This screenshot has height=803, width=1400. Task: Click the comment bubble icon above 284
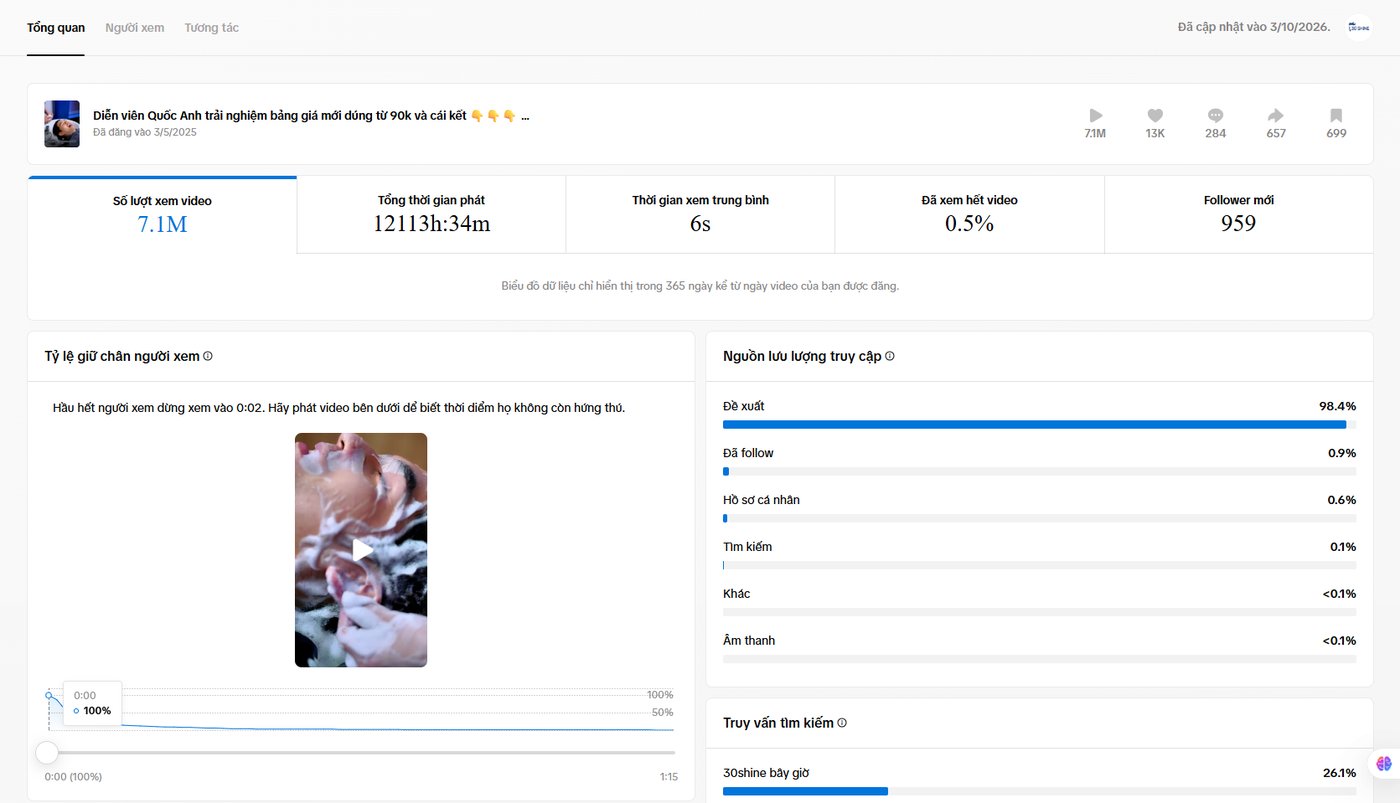pyautogui.click(x=1216, y=115)
